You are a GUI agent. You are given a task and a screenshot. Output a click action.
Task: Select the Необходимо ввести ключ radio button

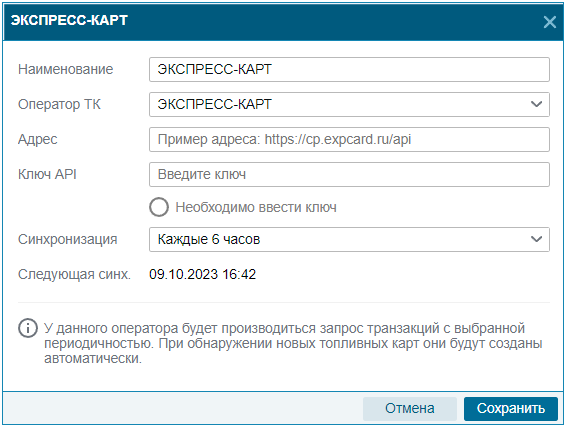click(159, 207)
